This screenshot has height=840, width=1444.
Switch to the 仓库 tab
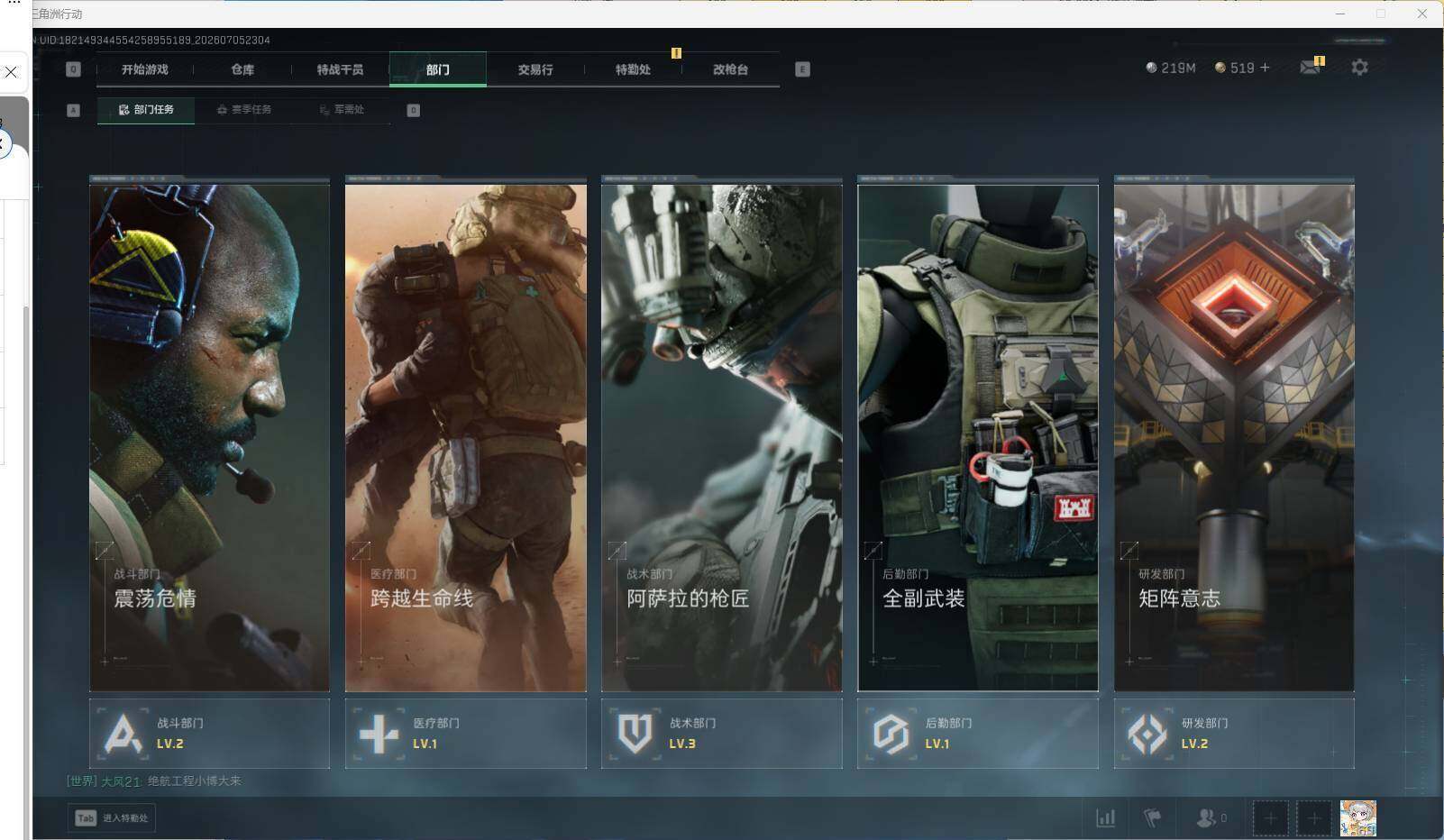(x=242, y=69)
